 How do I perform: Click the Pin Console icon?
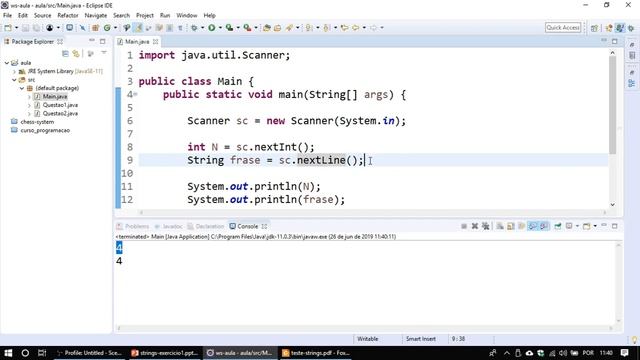click(x=558, y=226)
